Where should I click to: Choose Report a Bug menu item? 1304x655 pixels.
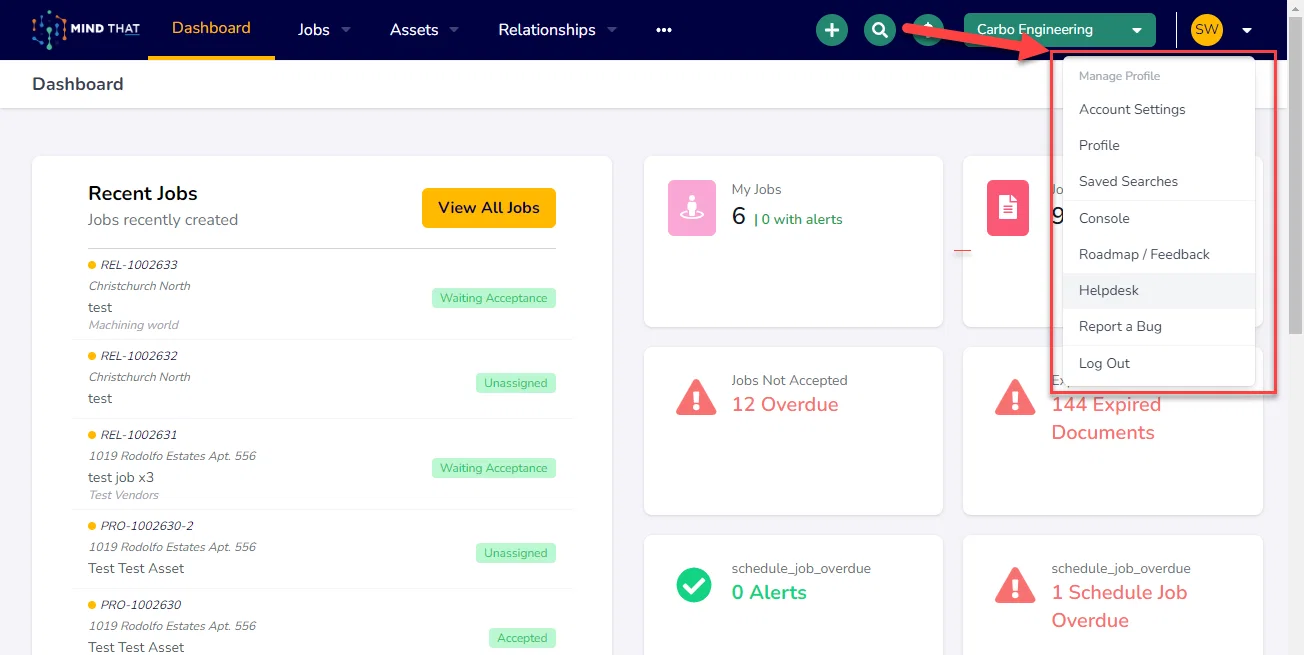point(1158,326)
